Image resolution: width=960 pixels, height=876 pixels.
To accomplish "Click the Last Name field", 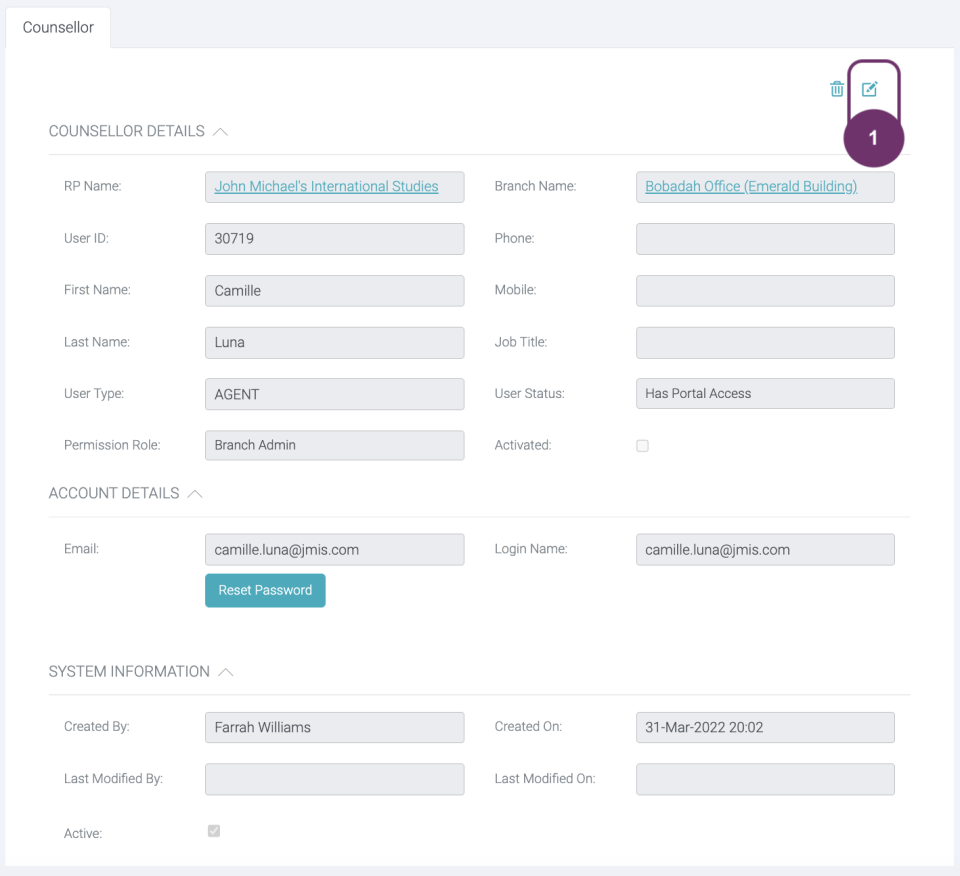I will click(334, 343).
